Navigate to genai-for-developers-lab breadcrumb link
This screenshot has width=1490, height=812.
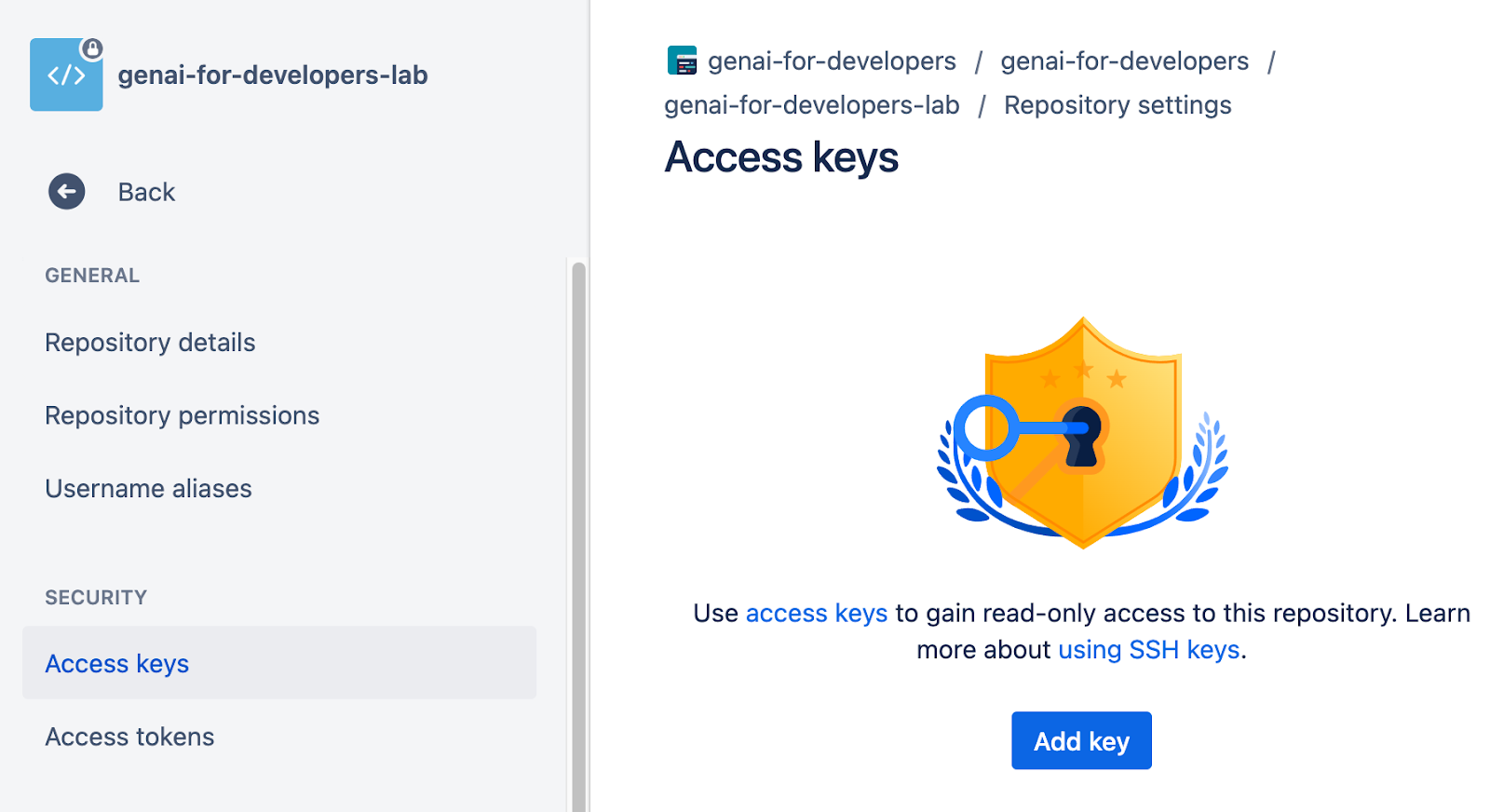point(811,105)
